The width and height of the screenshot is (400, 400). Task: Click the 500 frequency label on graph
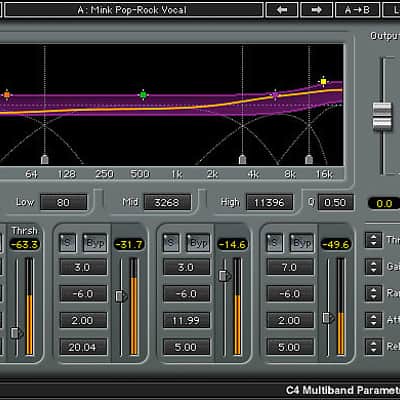[140, 174]
